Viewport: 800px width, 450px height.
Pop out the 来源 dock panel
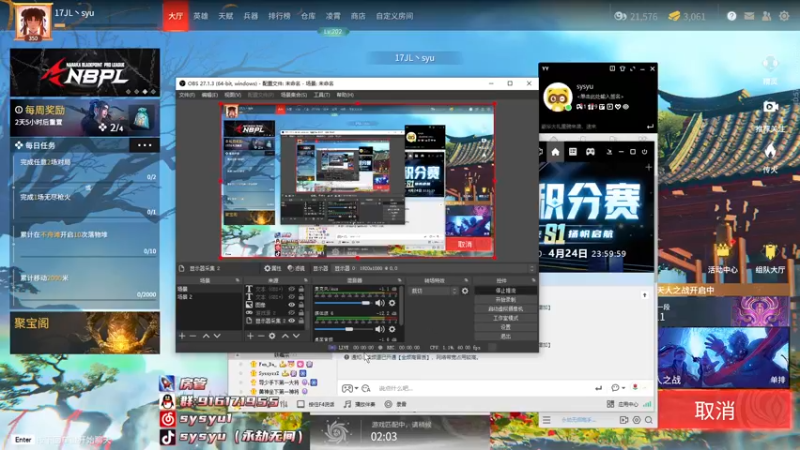[306, 281]
